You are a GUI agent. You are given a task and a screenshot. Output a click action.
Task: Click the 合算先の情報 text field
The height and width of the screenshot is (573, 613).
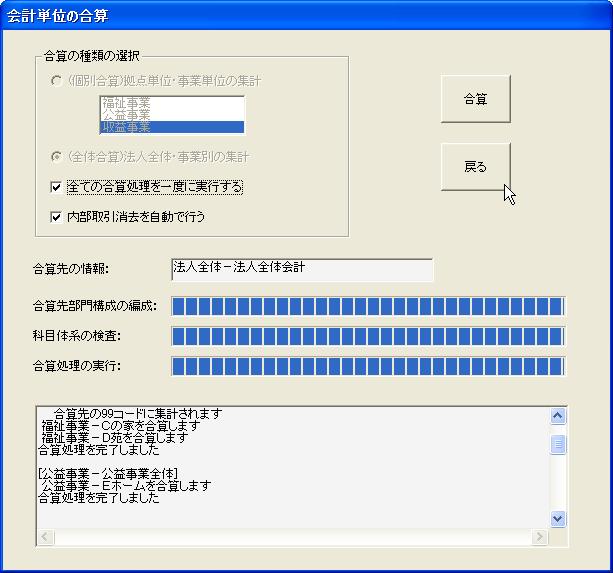[302, 269]
